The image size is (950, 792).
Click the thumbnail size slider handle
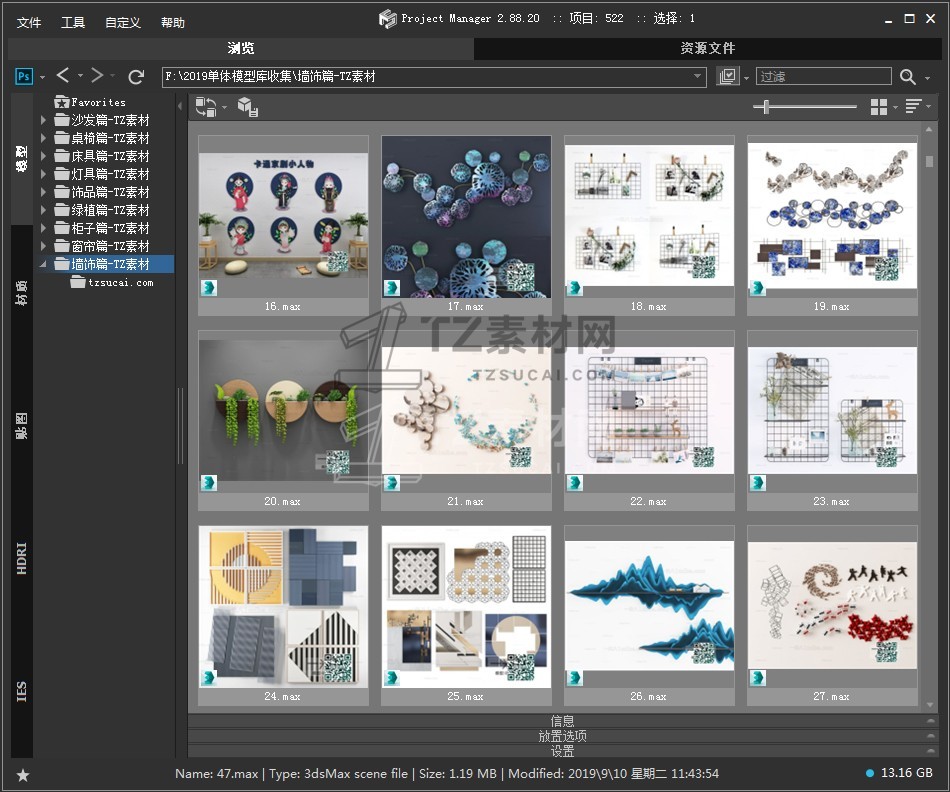[767, 107]
